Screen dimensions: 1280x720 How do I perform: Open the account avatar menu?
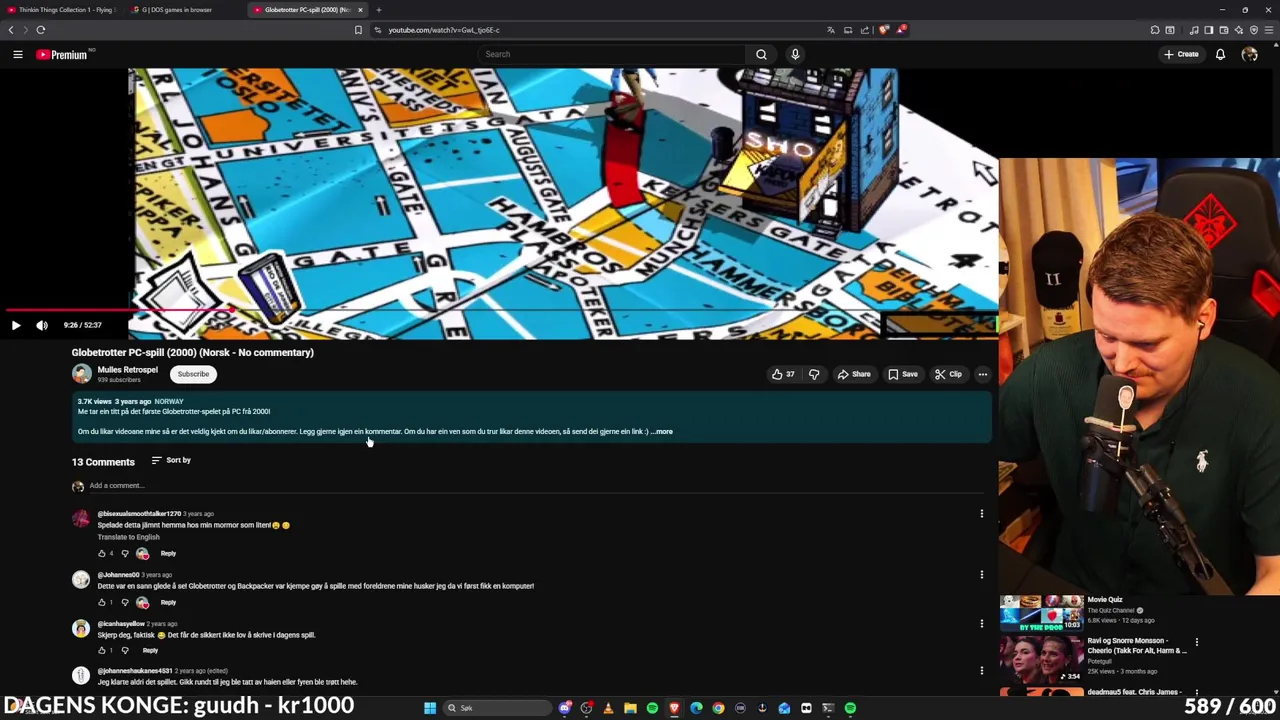pos(1250,54)
